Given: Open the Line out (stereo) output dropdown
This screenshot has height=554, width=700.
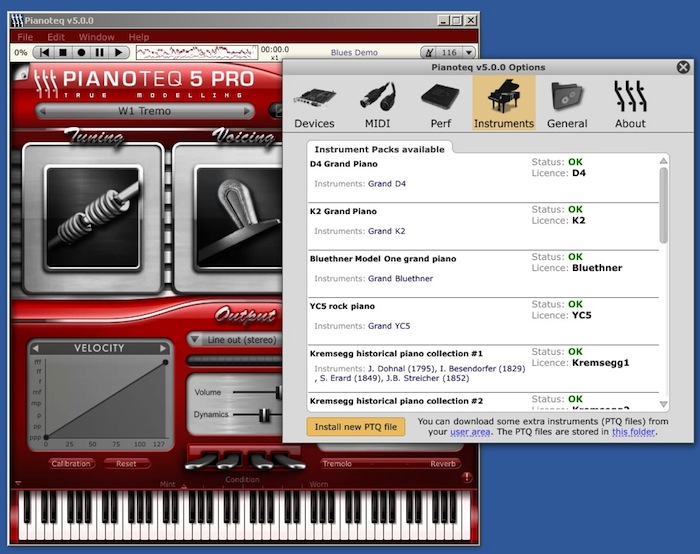Looking at the screenshot, I should point(235,340).
